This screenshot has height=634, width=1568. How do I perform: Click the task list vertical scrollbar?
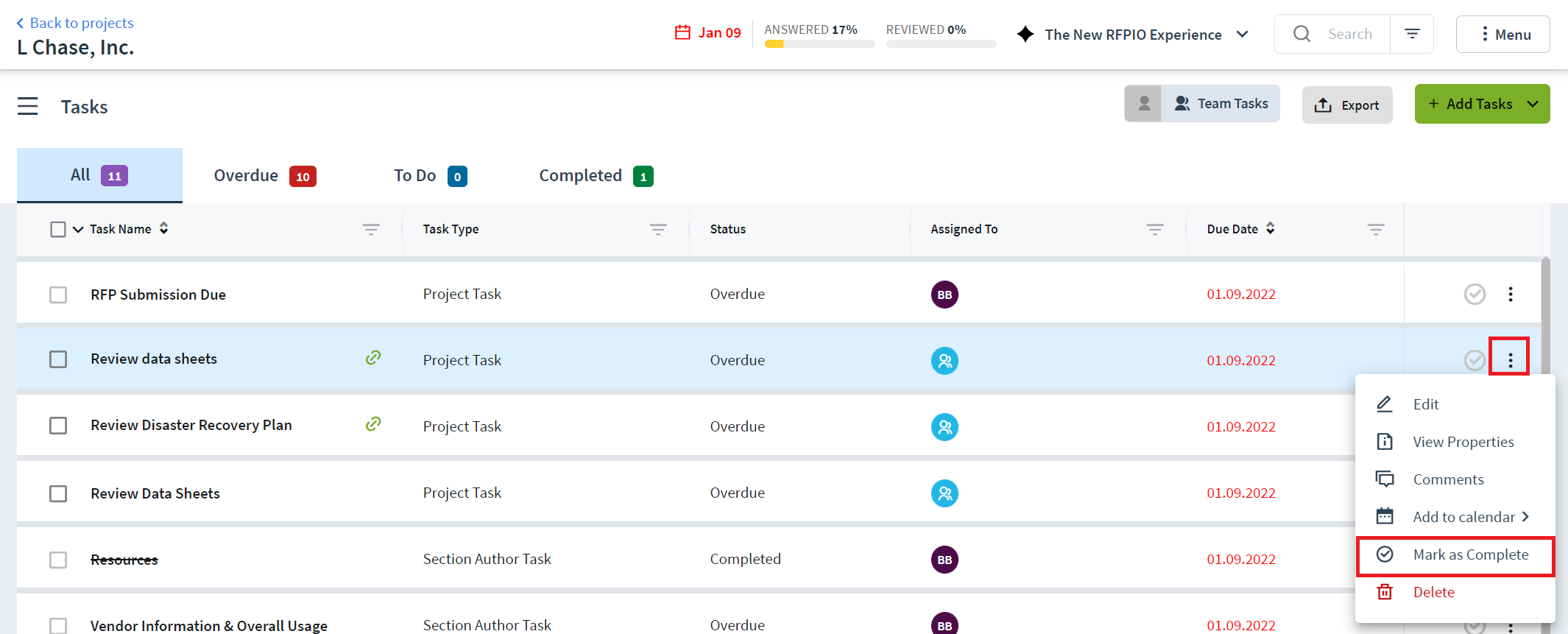tap(1546, 317)
